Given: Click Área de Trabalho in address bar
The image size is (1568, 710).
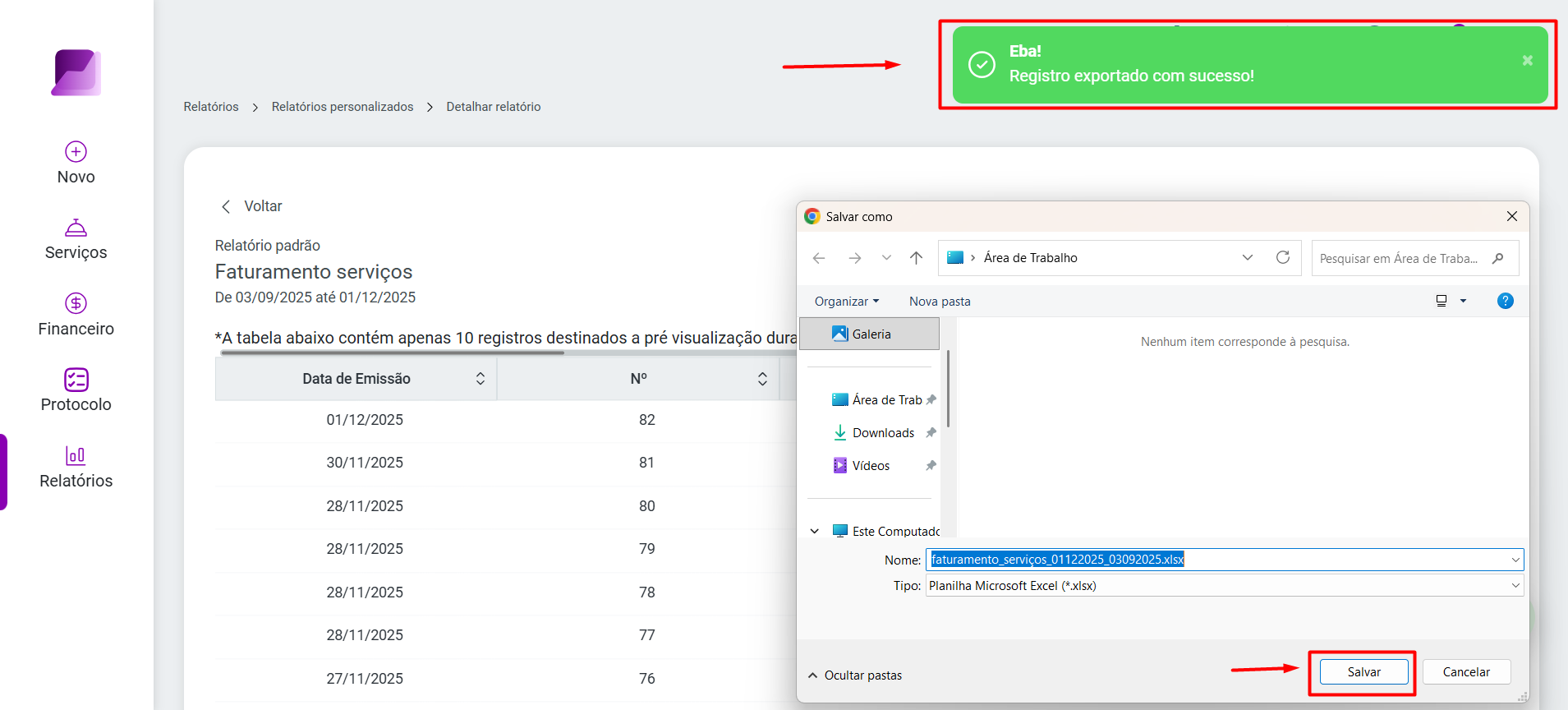Looking at the screenshot, I should (x=1031, y=258).
